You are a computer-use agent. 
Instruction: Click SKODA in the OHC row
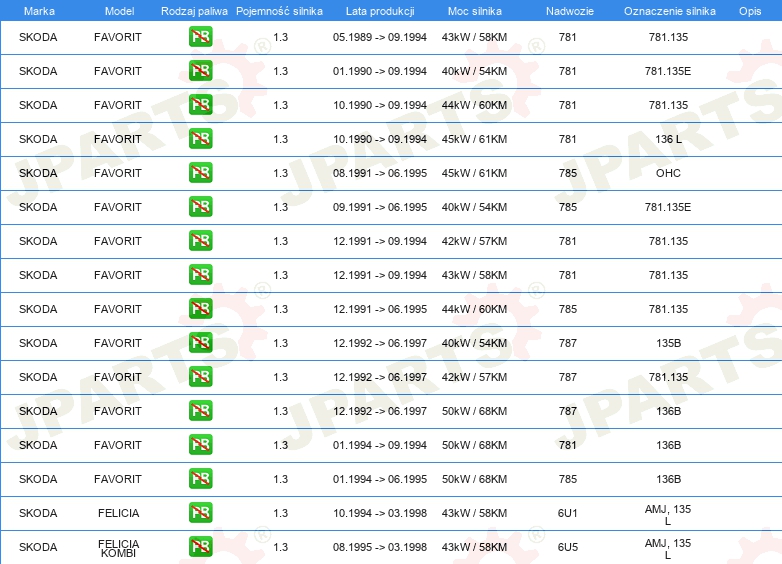point(38,173)
